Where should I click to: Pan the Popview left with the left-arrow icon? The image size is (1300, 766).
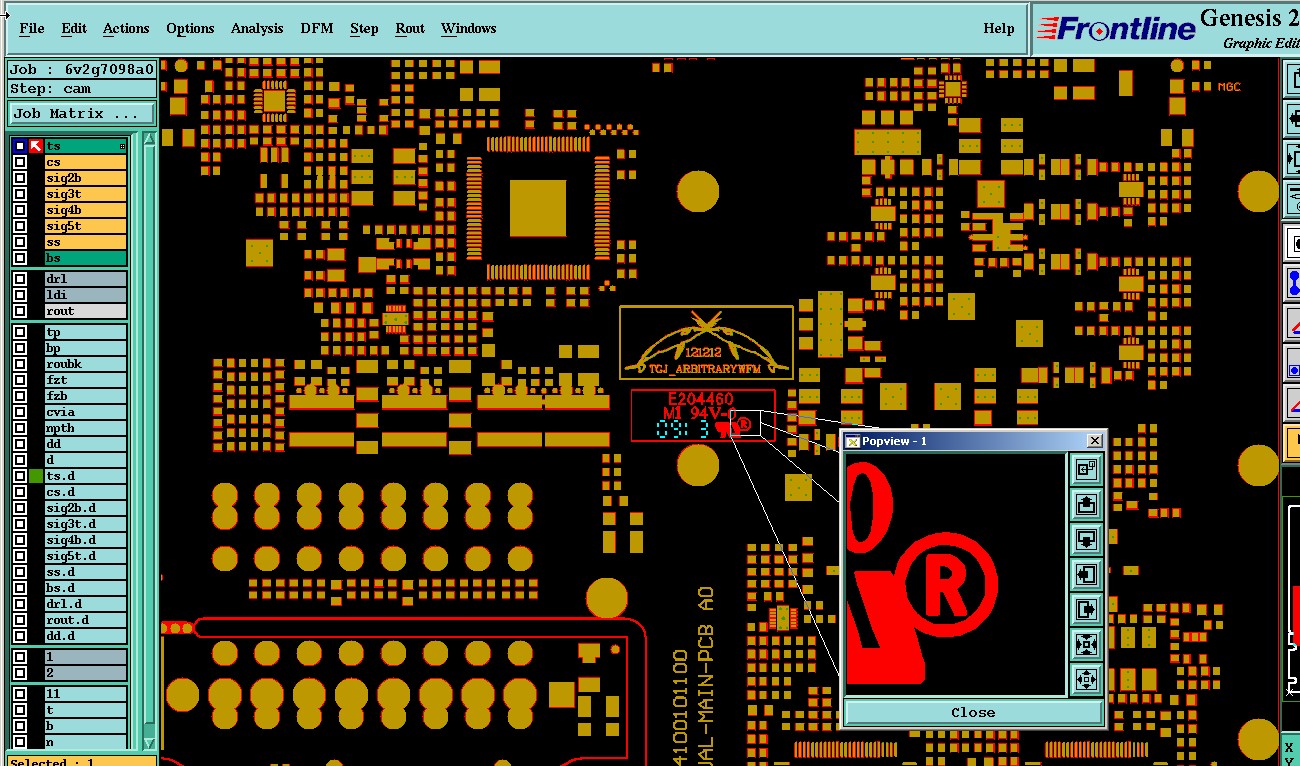coord(1086,574)
